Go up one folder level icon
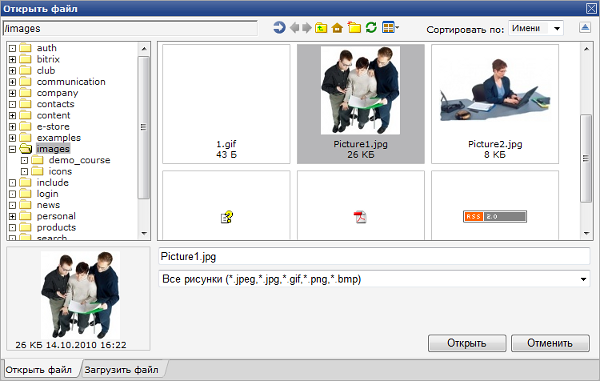Viewport: 600px width, 381px height. click(321, 28)
